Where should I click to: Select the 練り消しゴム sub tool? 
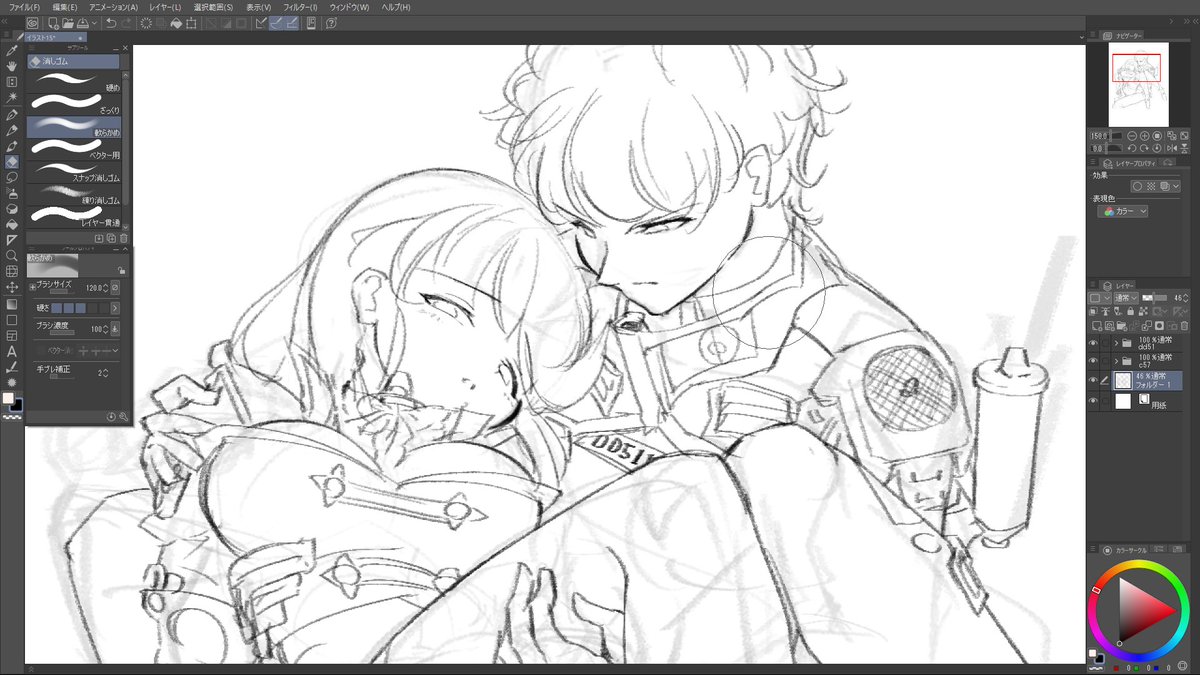click(73, 193)
